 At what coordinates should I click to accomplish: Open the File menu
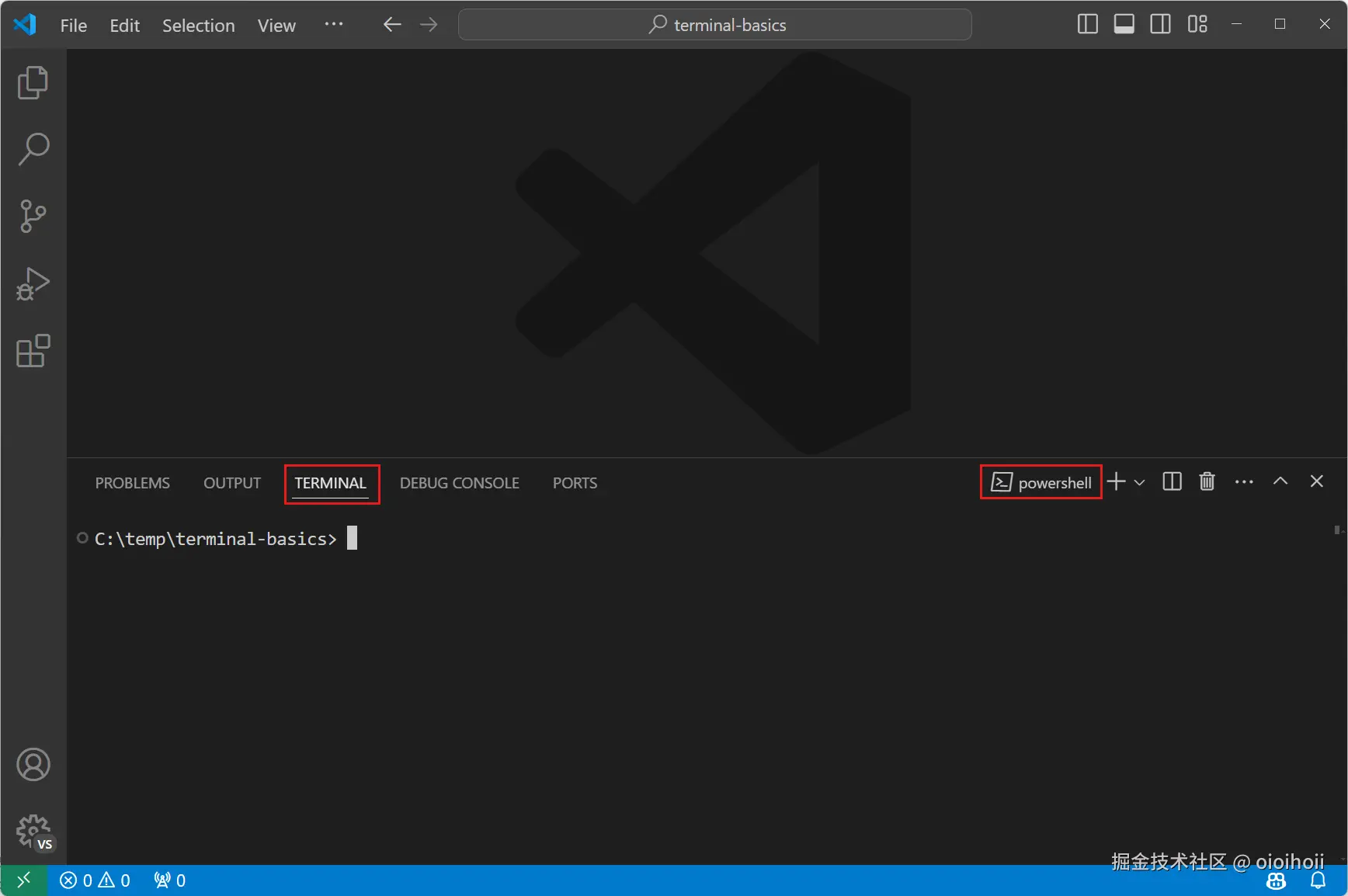(x=74, y=26)
